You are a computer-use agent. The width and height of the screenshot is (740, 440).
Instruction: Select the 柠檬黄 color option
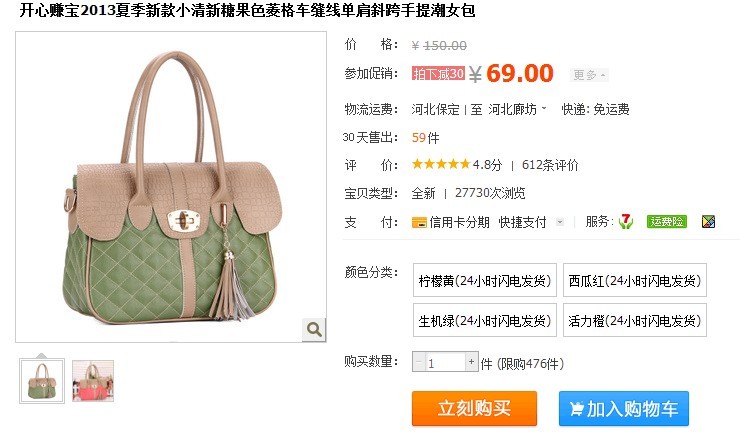pyautogui.click(x=485, y=280)
